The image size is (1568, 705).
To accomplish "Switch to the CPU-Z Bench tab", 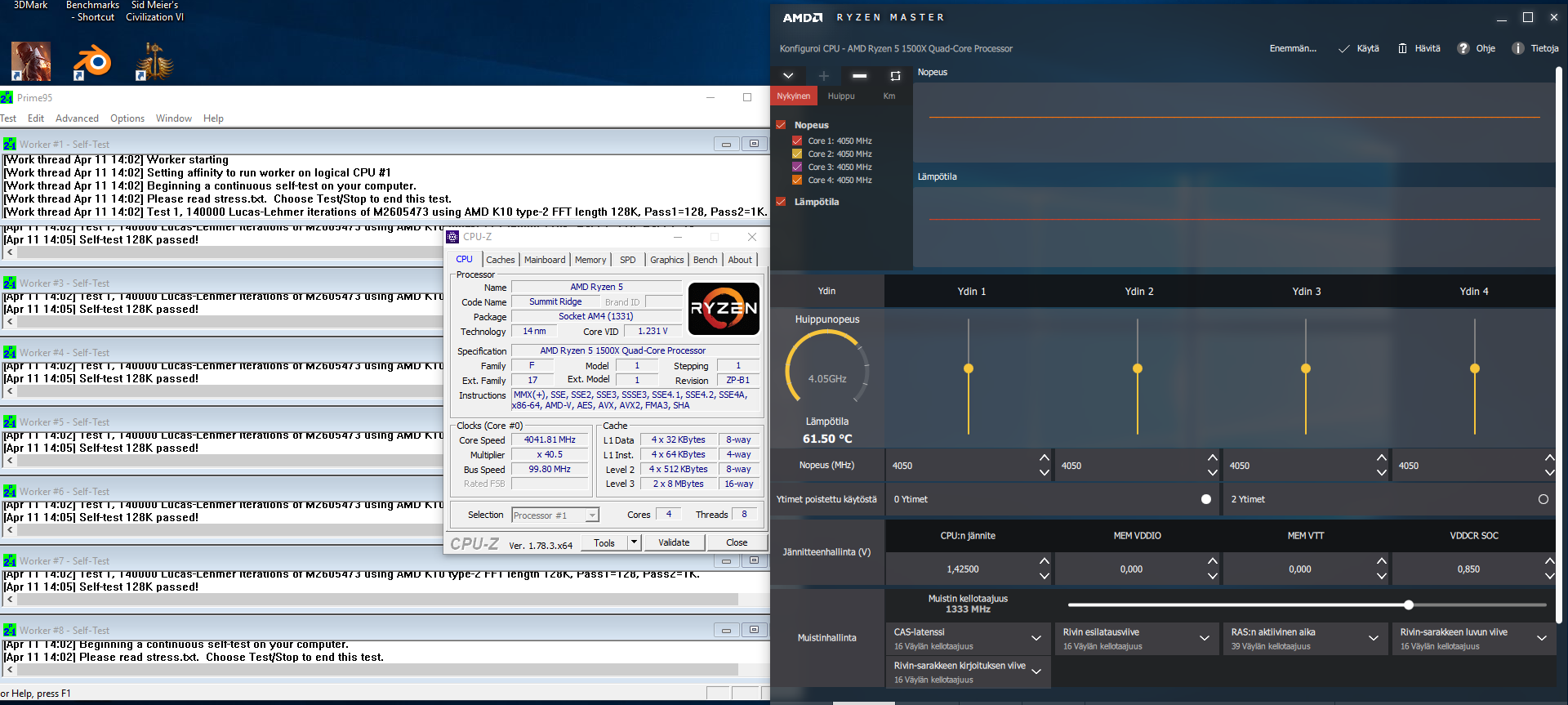I will 706,260.
